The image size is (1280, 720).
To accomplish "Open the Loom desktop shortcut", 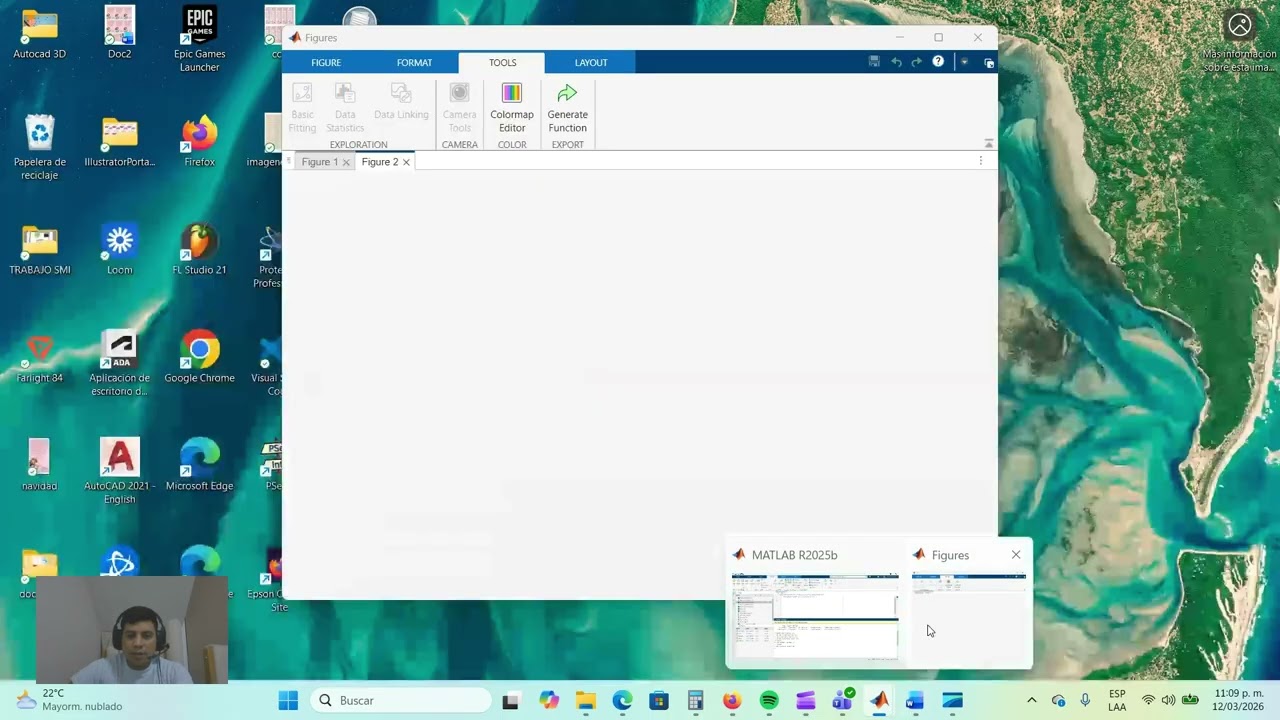I will pos(119,249).
